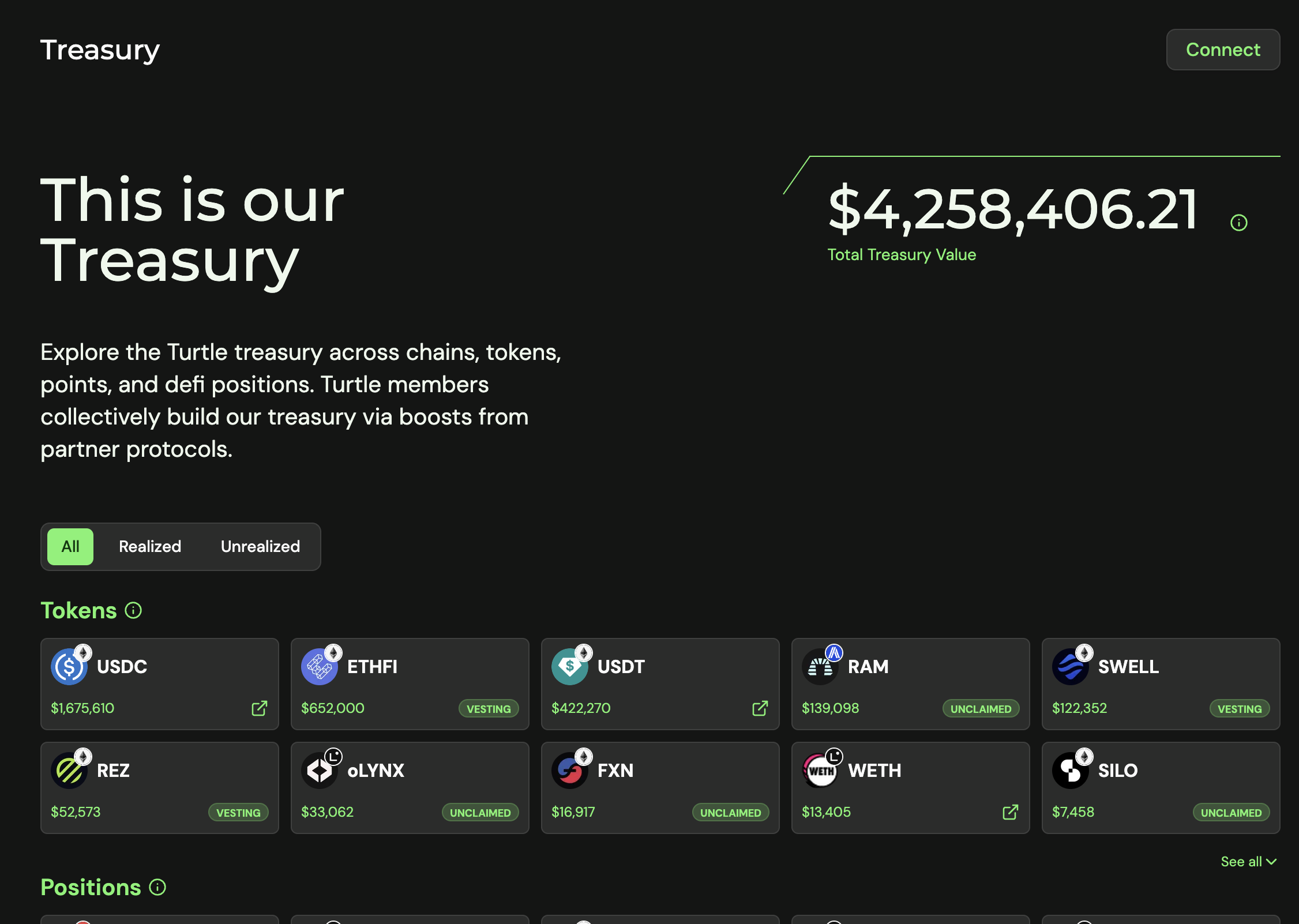Click the FXN token icon
This screenshot has width=1299, height=924.
[x=570, y=771]
